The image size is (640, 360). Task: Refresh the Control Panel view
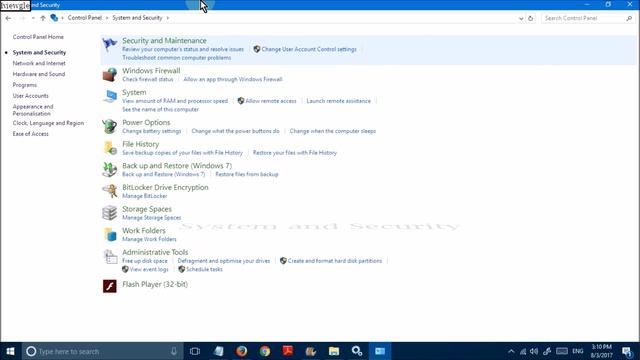pos(531,18)
